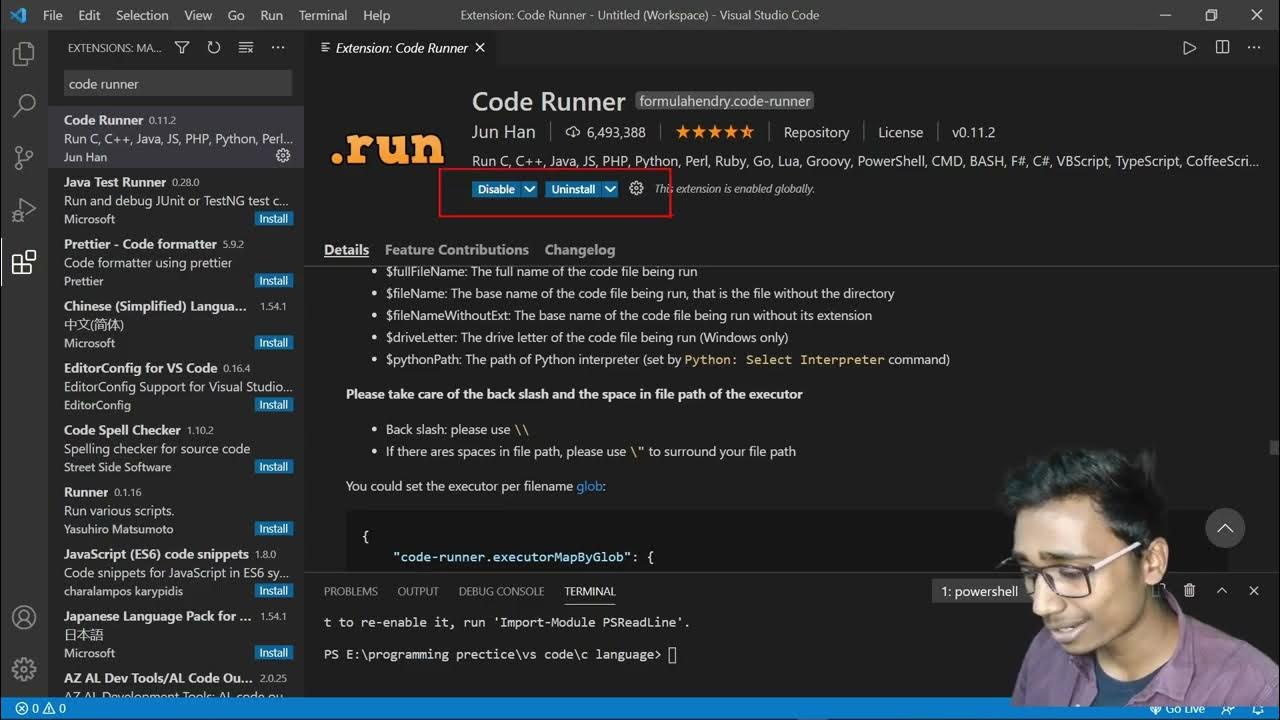
Task: Split the editor to the right
Action: 1222,48
